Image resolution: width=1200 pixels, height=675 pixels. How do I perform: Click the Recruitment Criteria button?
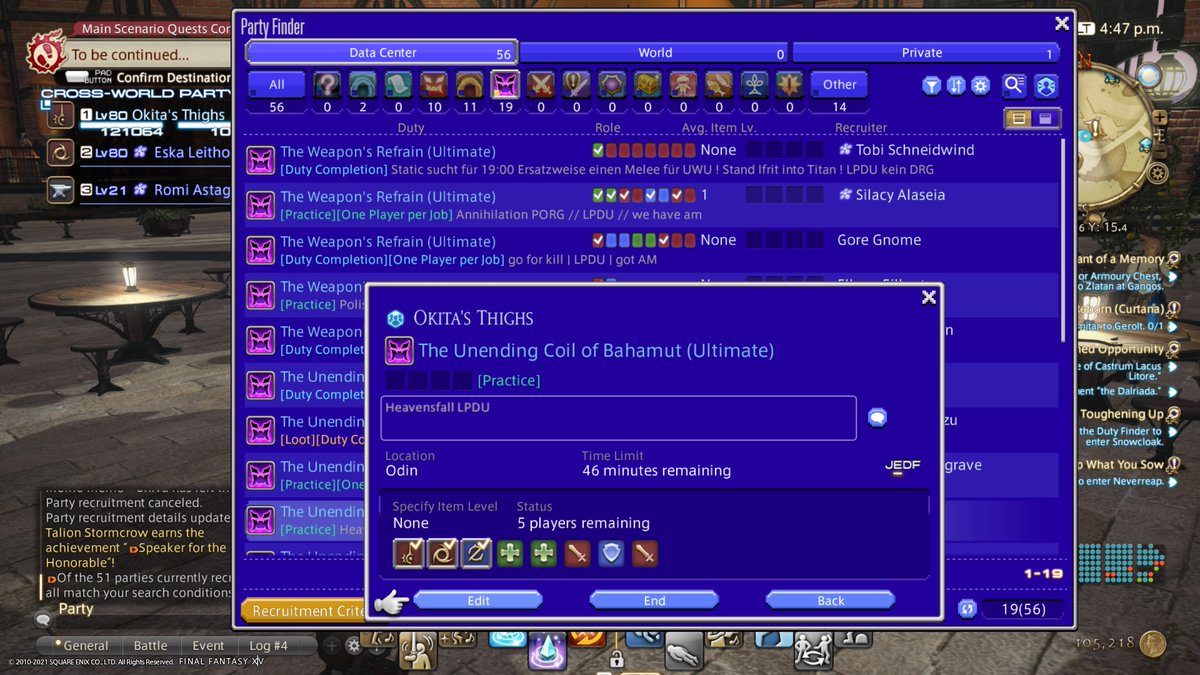point(303,610)
